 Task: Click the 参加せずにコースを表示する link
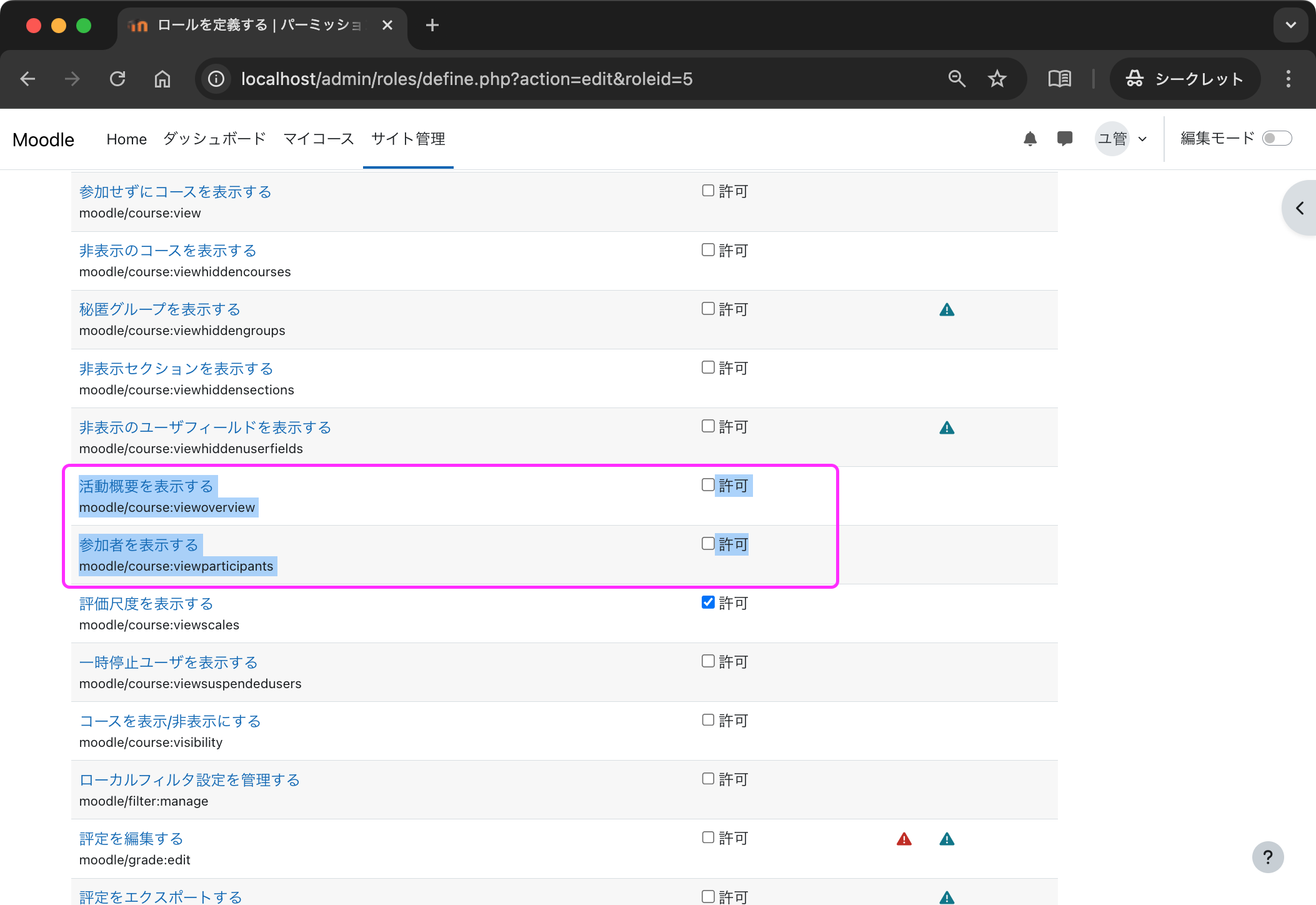tap(174, 192)
